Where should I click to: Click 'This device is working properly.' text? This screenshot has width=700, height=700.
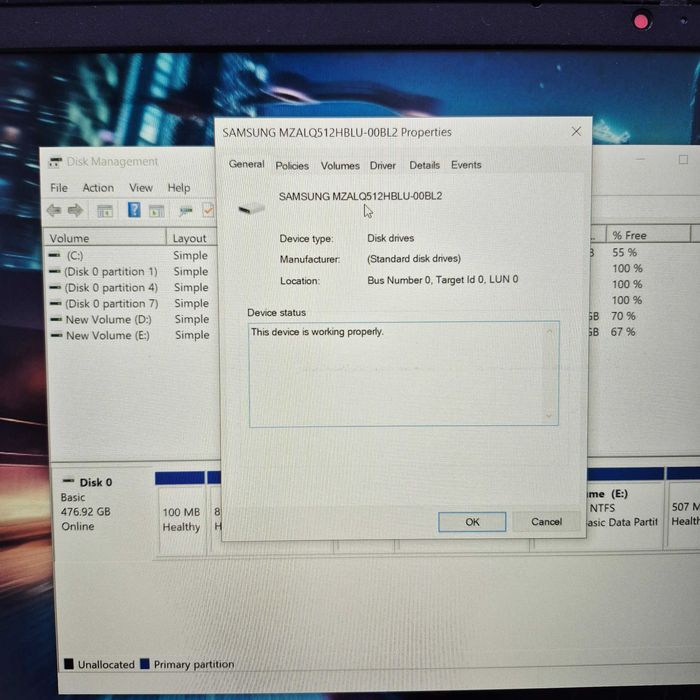pos(317,332)
